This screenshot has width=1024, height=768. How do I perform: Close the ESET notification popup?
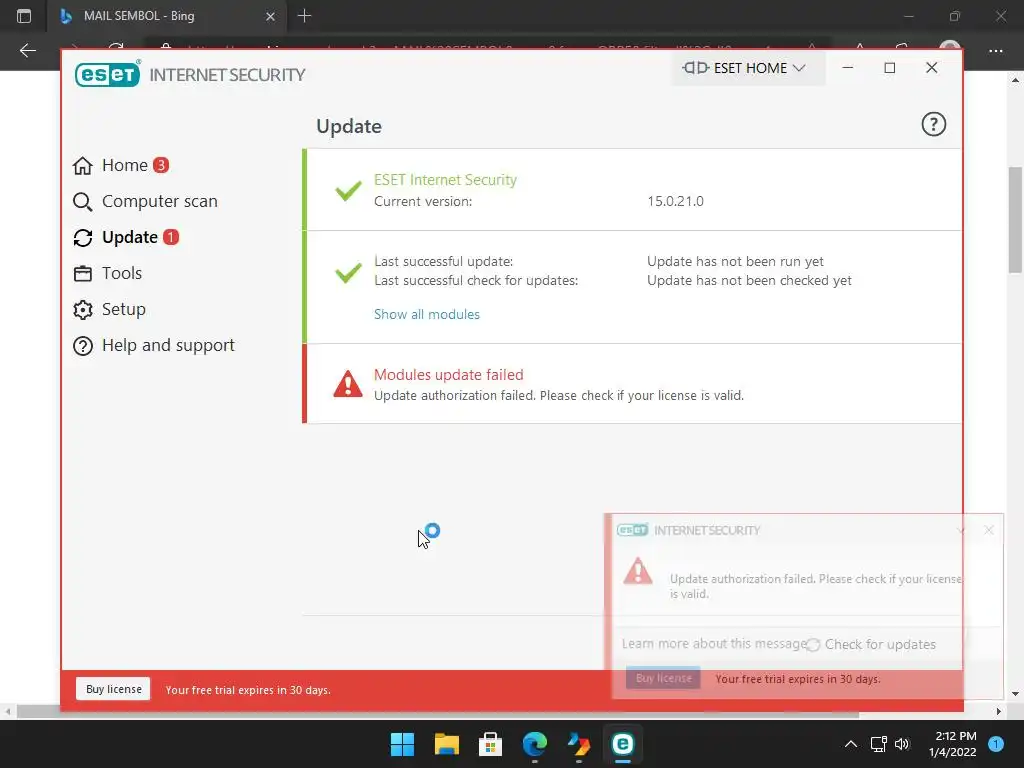click(x=989, y=530)
